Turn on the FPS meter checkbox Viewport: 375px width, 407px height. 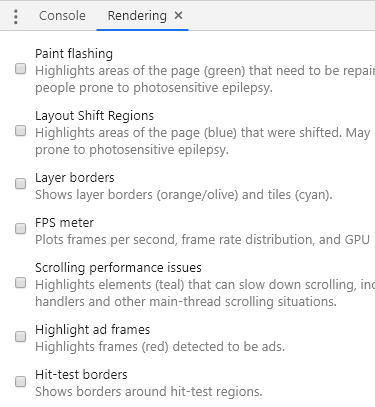point(21,229)
